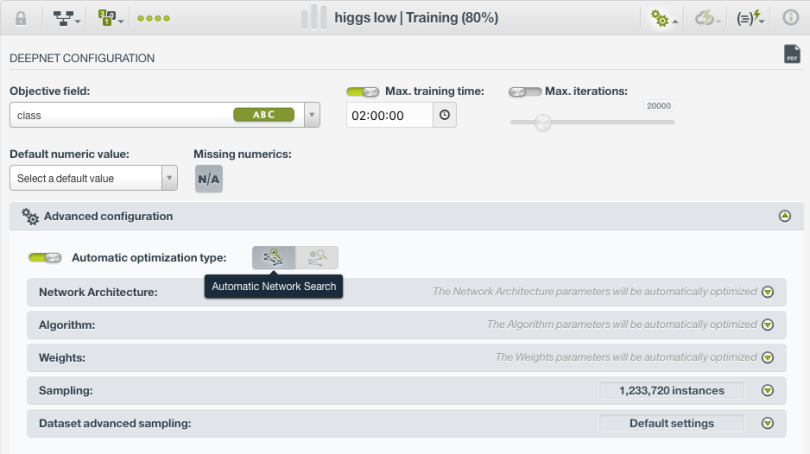Click the training time input field
This screenshot has width=810, height=454.
[390, 115]
